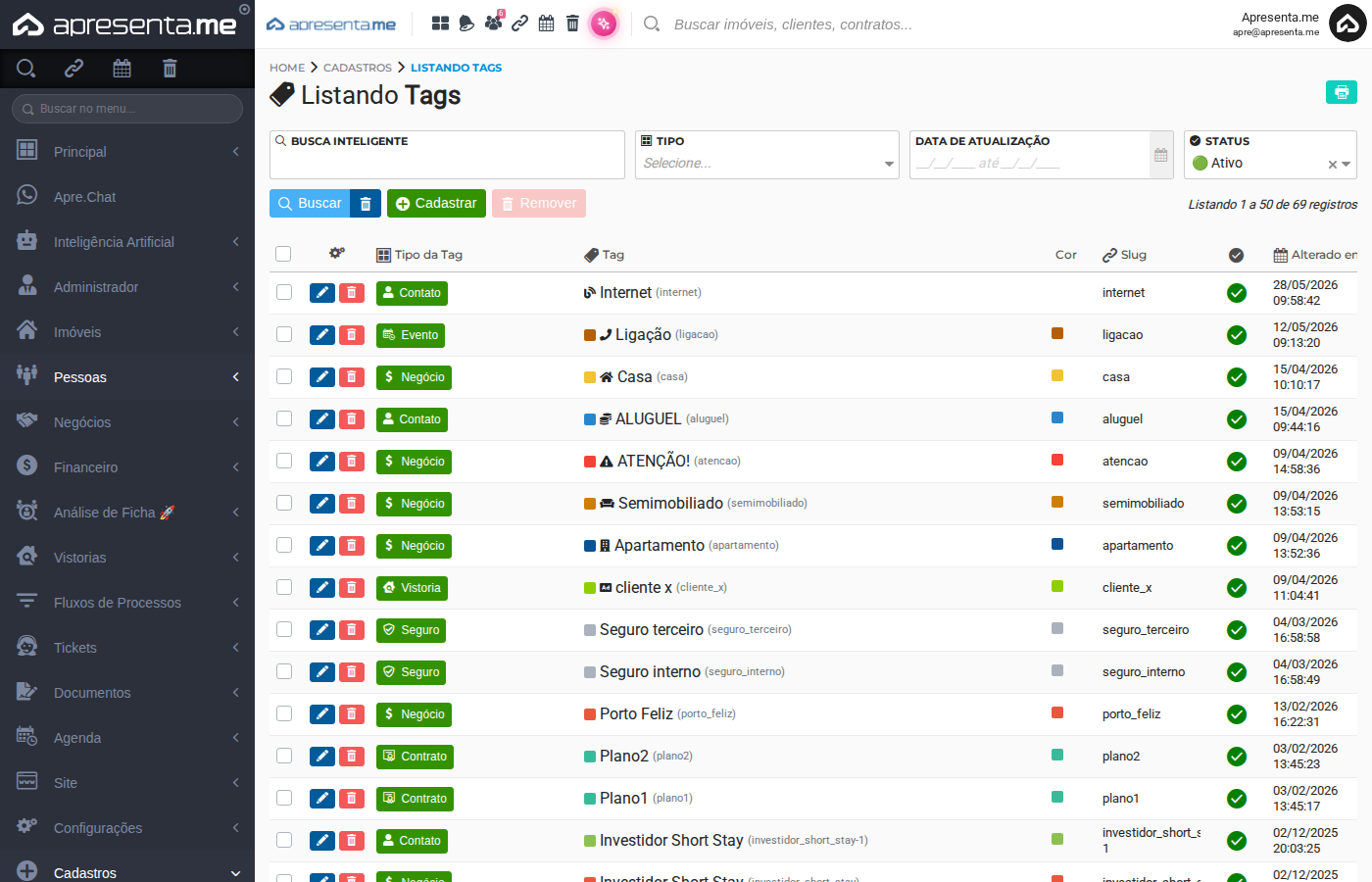
Task: Expand Inteligência Artificial sidebar menu
Action: [127, 242]
